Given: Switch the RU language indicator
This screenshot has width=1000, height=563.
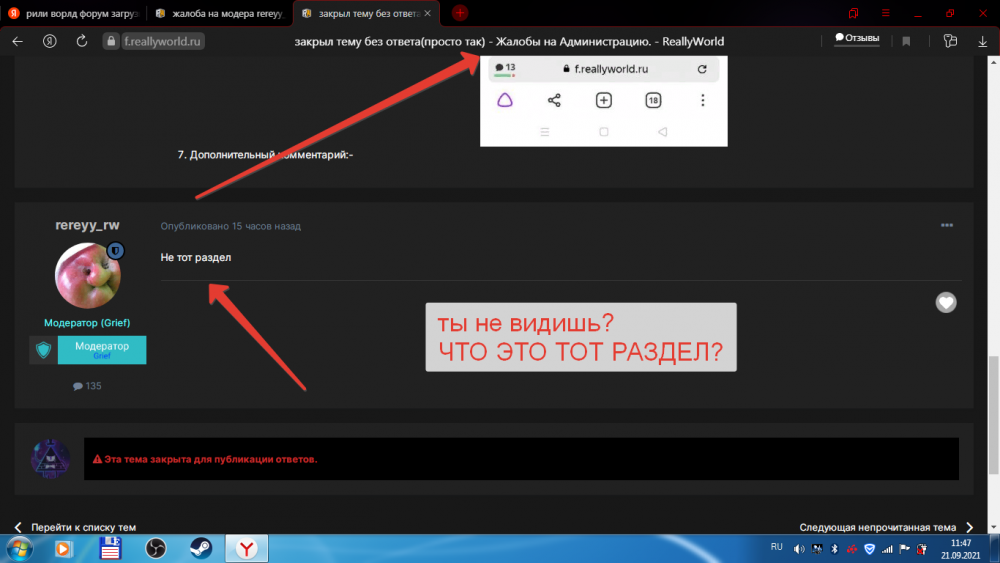Looking at the screenshot, I should [x=776, y=547].
